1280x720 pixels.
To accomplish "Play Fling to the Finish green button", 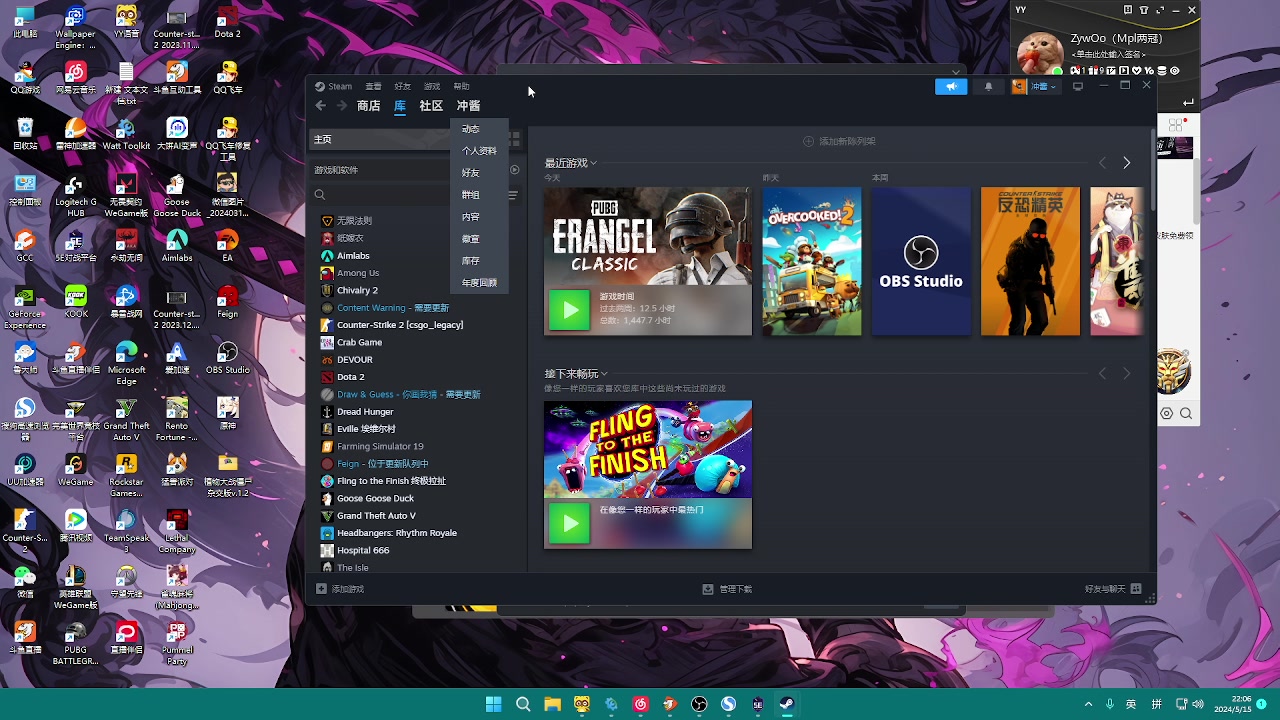I will coord(569,523).
